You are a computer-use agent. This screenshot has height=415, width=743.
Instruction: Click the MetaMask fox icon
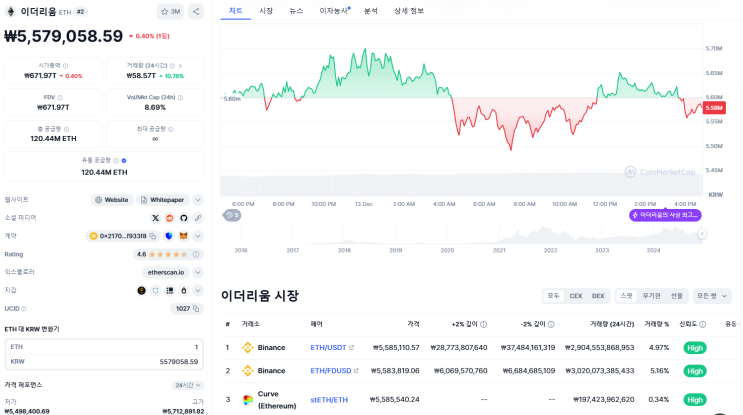pyautogui.click(x=183, y=236)
